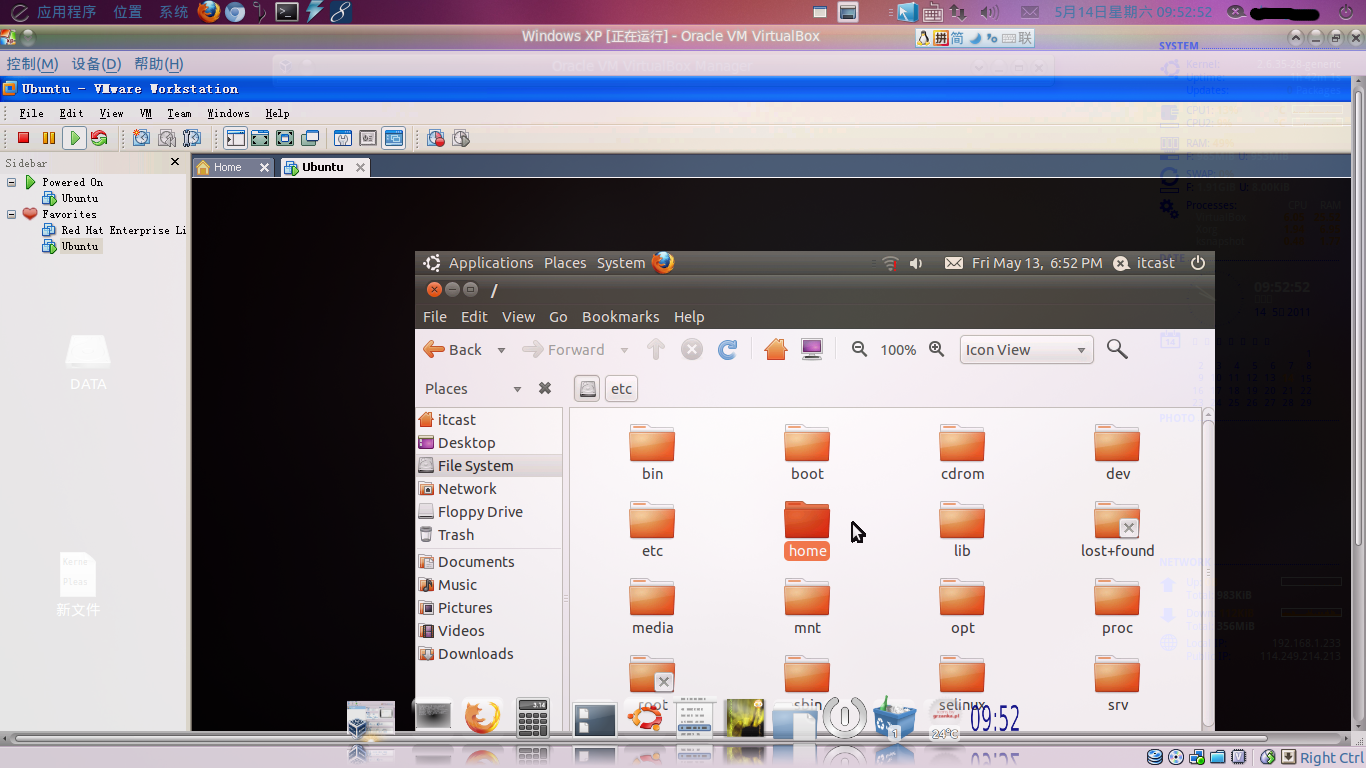
Task: Launch Terminal from the host top panel
Action: click(287, 12)
